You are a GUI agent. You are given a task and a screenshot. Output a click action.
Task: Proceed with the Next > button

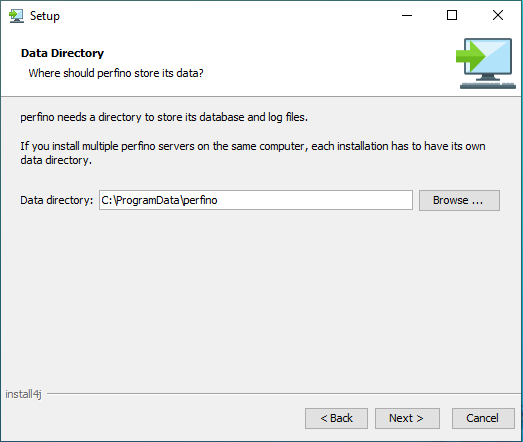pyautogui.click(x=407, y=418)
